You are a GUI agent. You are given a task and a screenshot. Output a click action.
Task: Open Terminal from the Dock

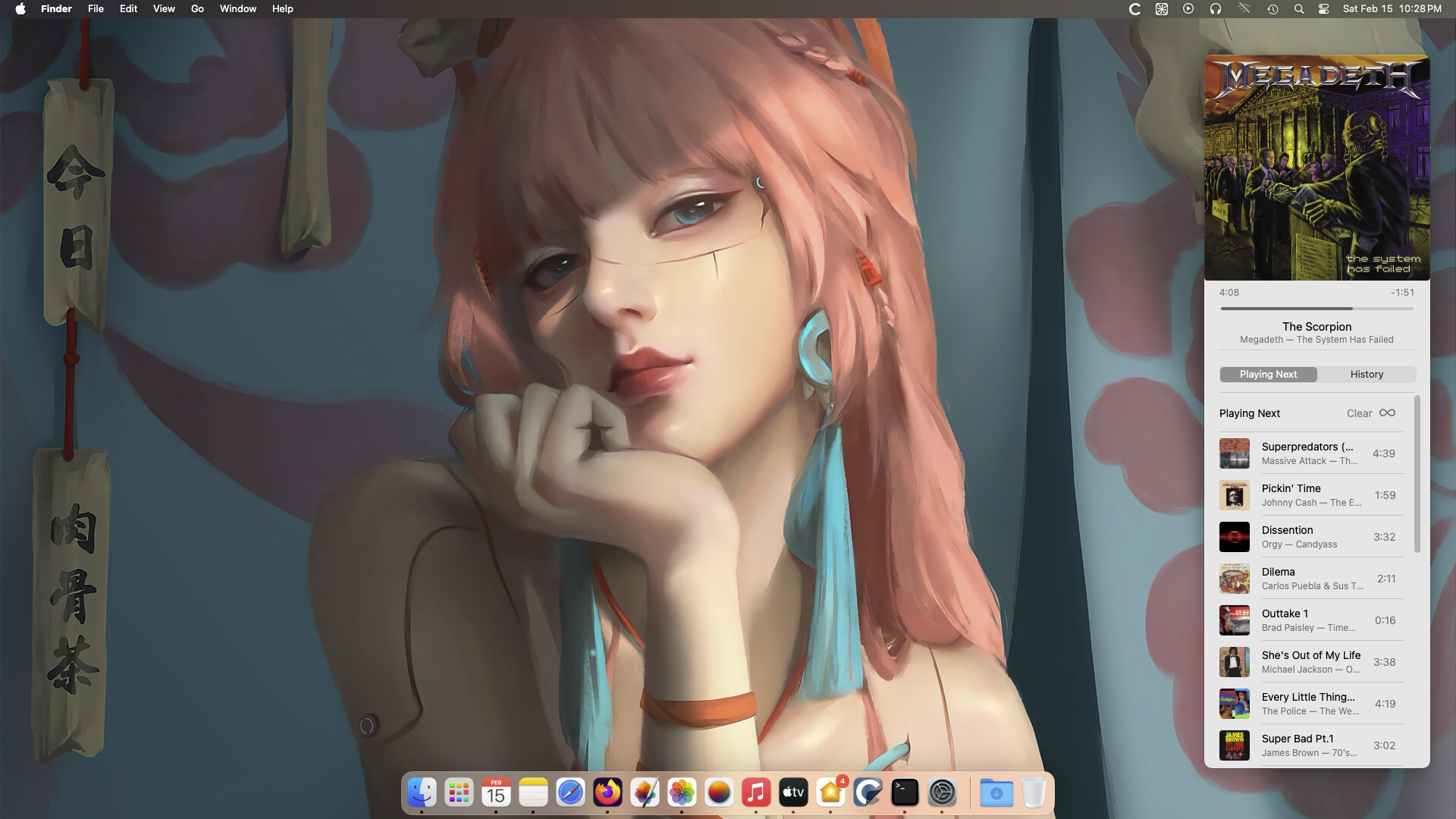(904, 793)
